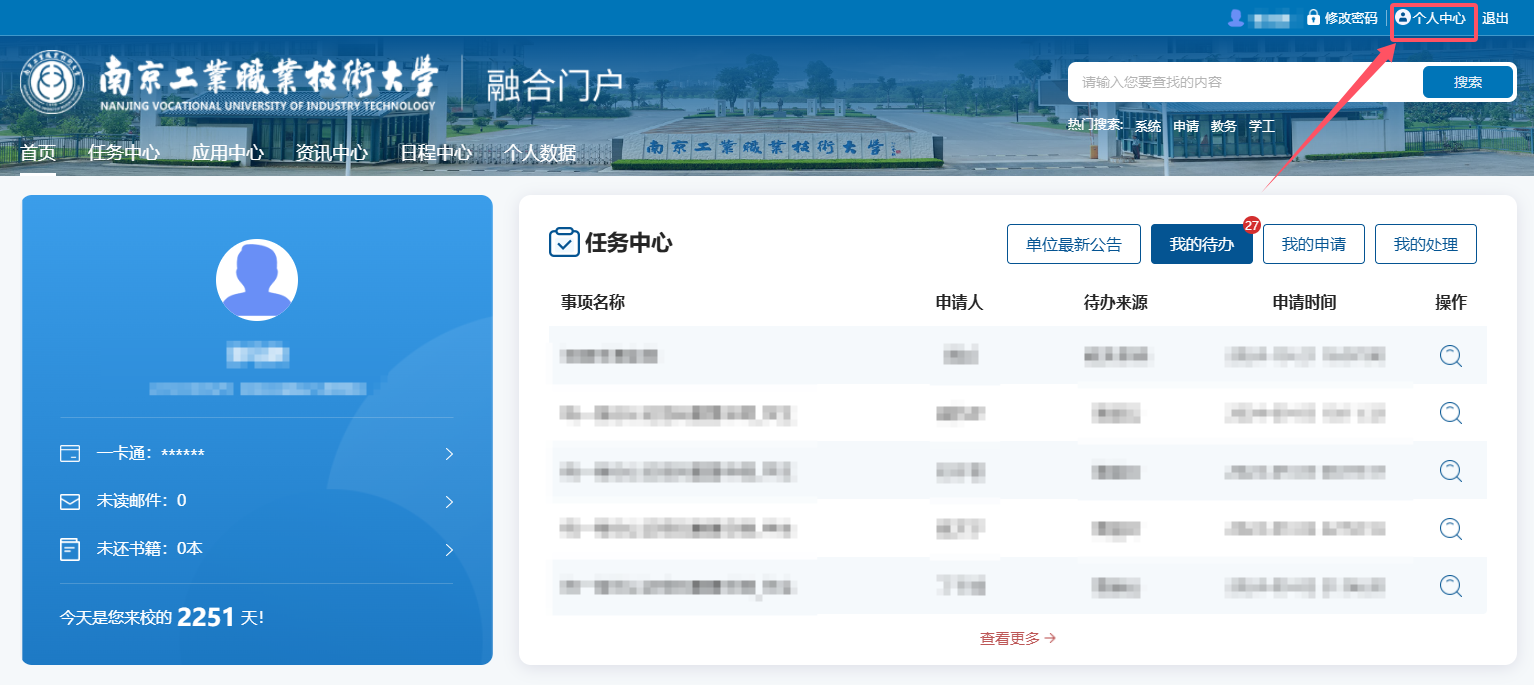Click the 搜索 button
The width and height of the screenshot is (1534, 685).
pyautogui.click(x=1468, y=82)
